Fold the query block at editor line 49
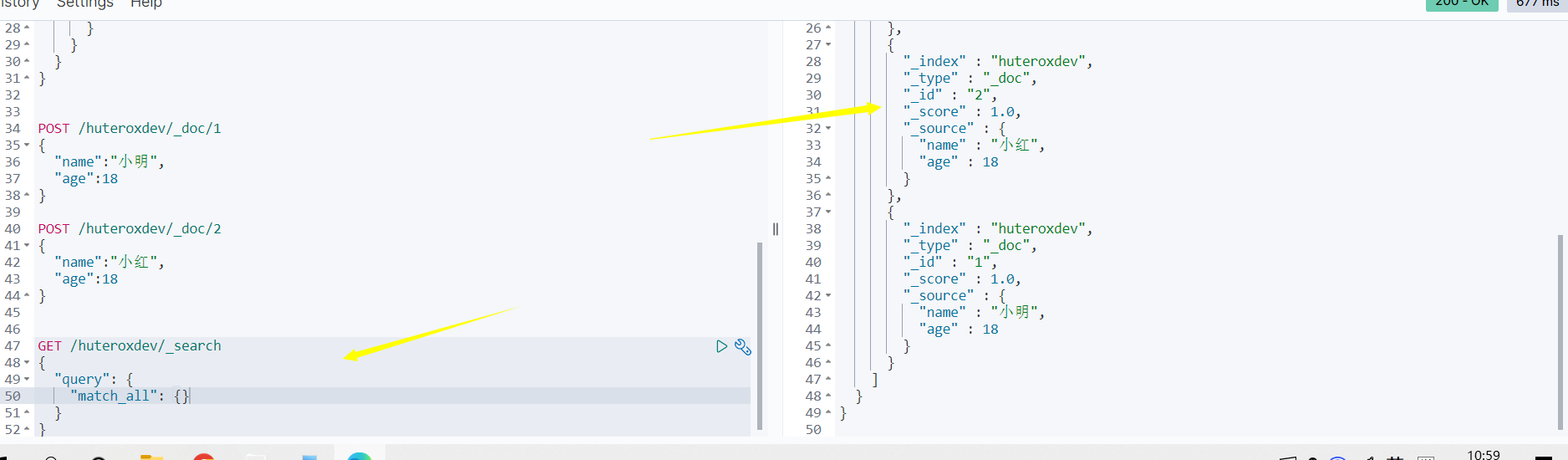Viewport: 1568px width, 460px height. (27, 380)
